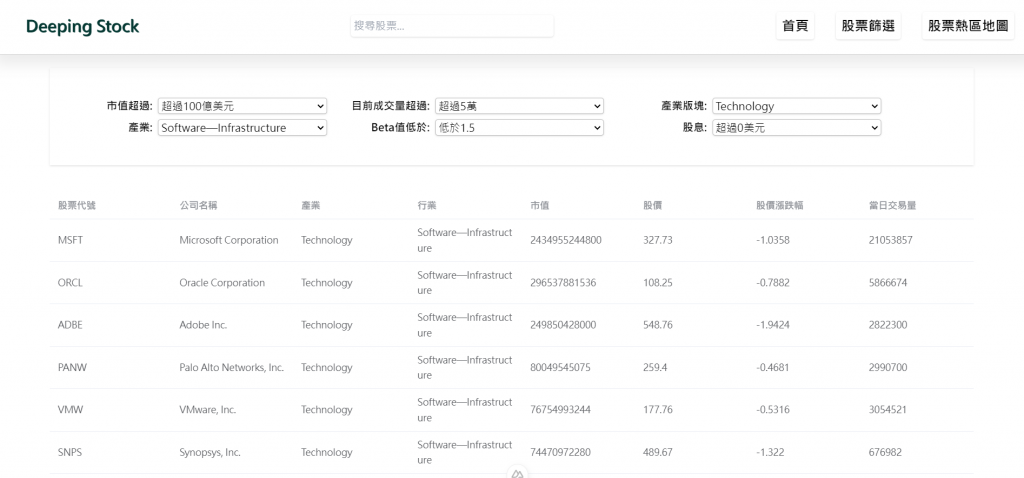Click price change -0.4681
Image resolution: width=1024 pixels, height=478 pixels.
[x=773, y=368]
